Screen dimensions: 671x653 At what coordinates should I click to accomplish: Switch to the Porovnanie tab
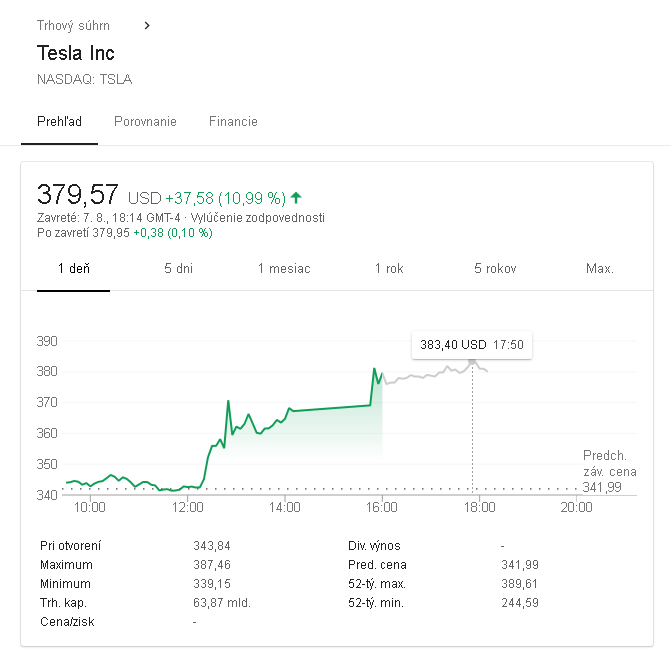point(145,122)
